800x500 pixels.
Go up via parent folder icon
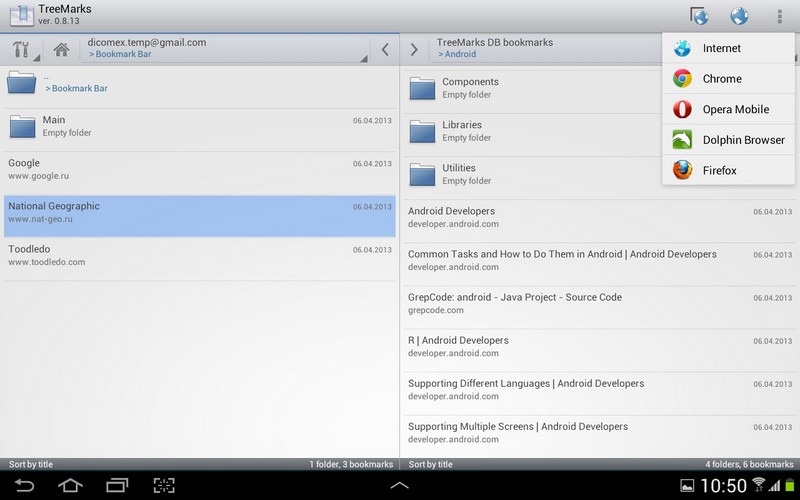pos(21,82)
